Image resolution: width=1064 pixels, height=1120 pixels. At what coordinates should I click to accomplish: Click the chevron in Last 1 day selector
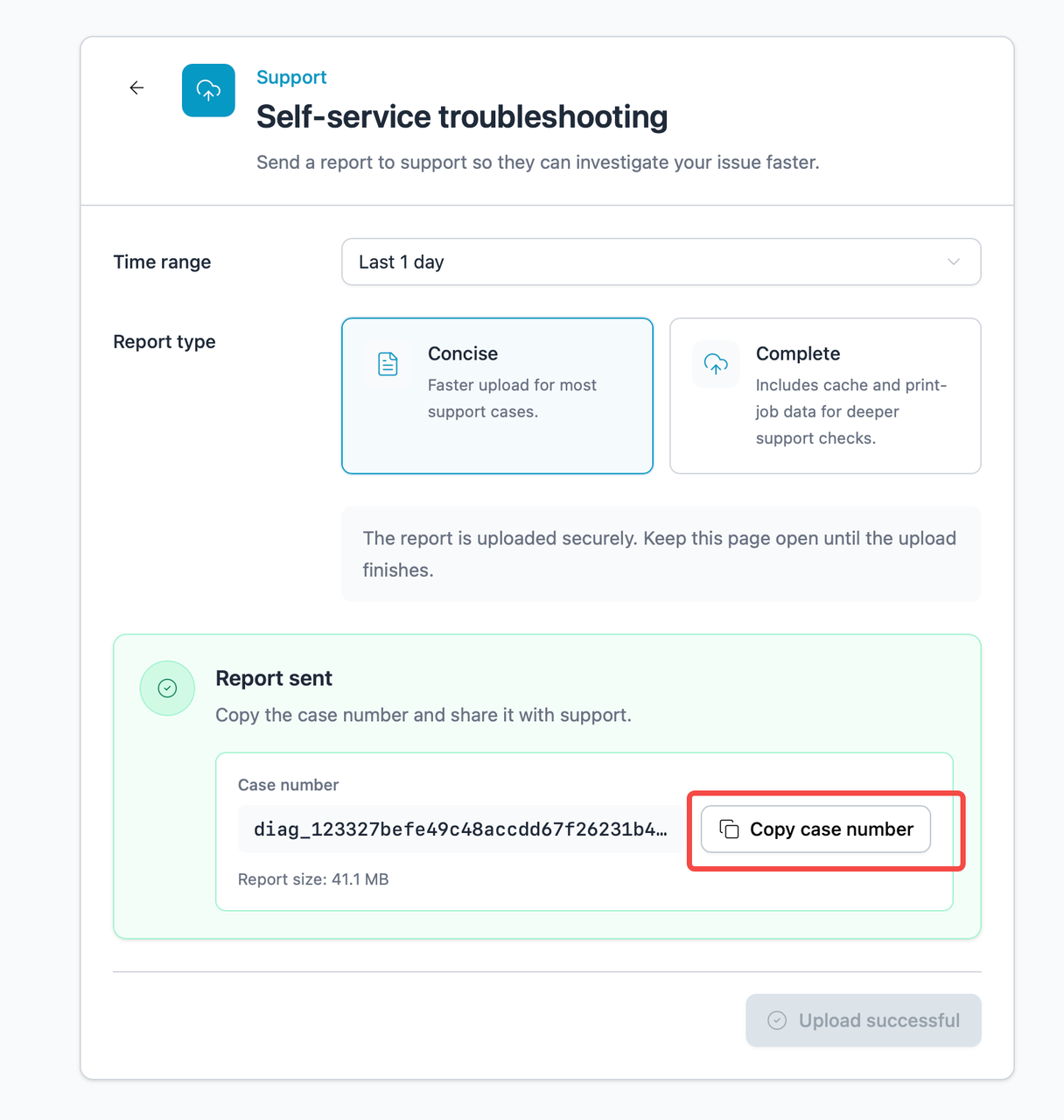[x=954, y=262]
